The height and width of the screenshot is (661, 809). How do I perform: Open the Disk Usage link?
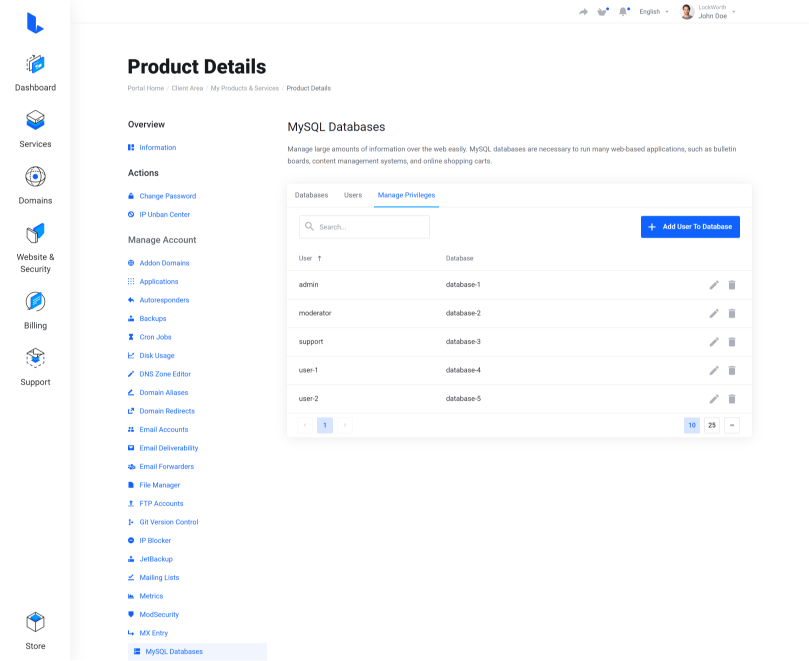click(157, 356)
